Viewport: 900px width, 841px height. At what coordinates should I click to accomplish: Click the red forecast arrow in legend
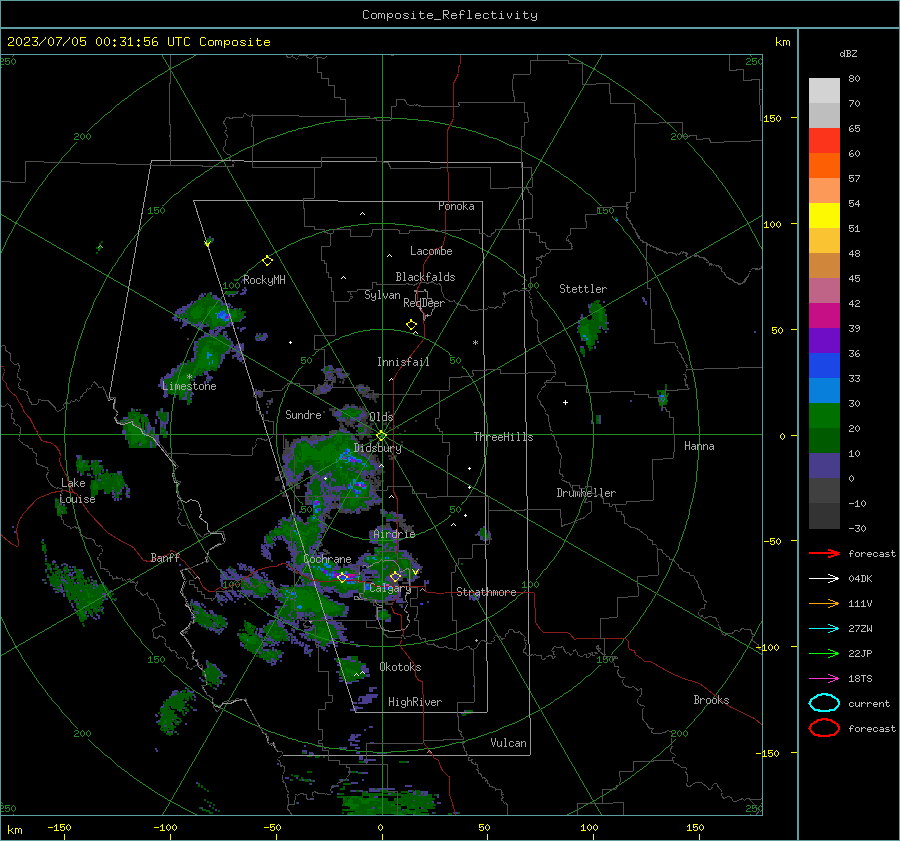click(x=824, y=553)
